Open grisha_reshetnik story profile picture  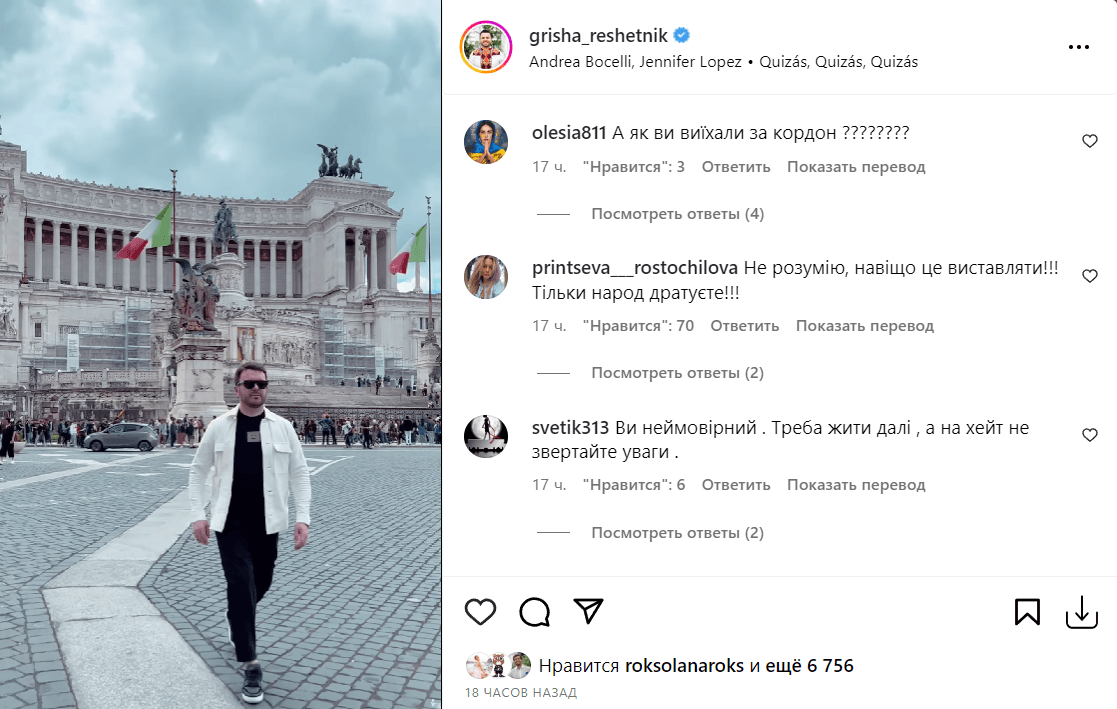click(x=486, y=47)
